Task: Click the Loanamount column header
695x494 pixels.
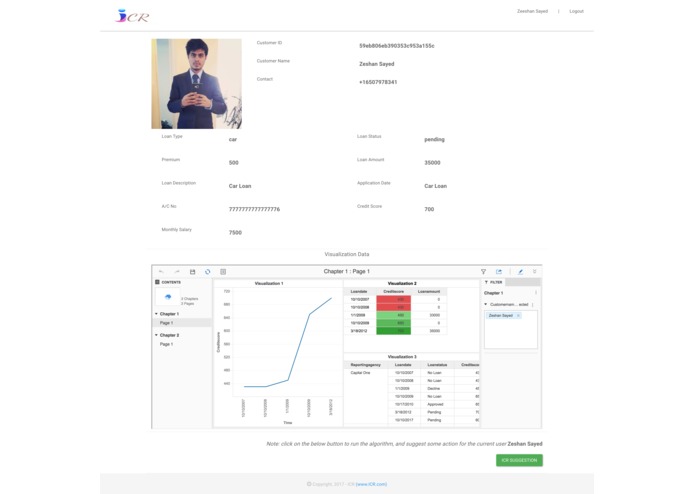Action: pyautogui.click(x=429, y=292)
